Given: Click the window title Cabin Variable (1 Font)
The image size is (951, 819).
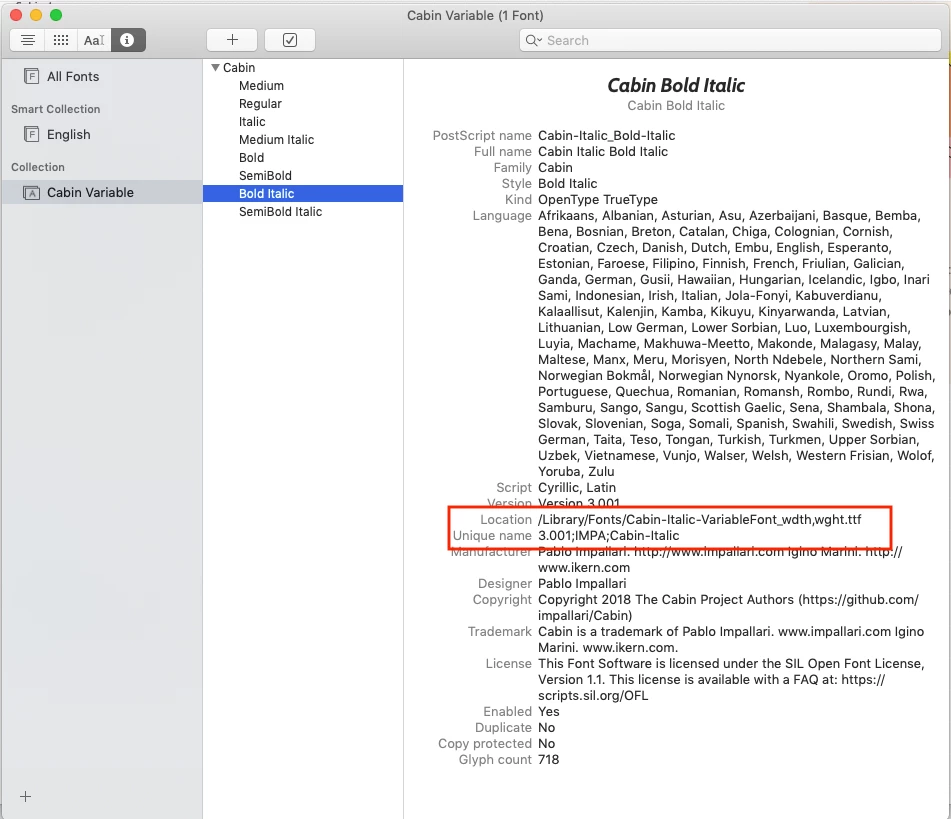Looking at the screenshot, I should pyautogui.click(x=475, y=15).
